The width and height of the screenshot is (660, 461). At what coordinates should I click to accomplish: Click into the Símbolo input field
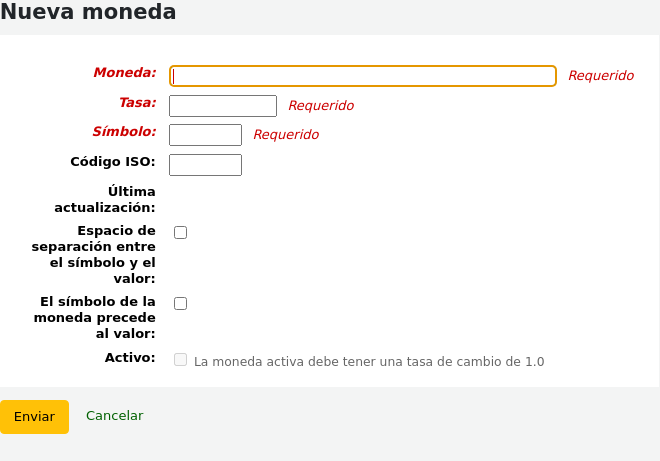[x=205, y=135]
